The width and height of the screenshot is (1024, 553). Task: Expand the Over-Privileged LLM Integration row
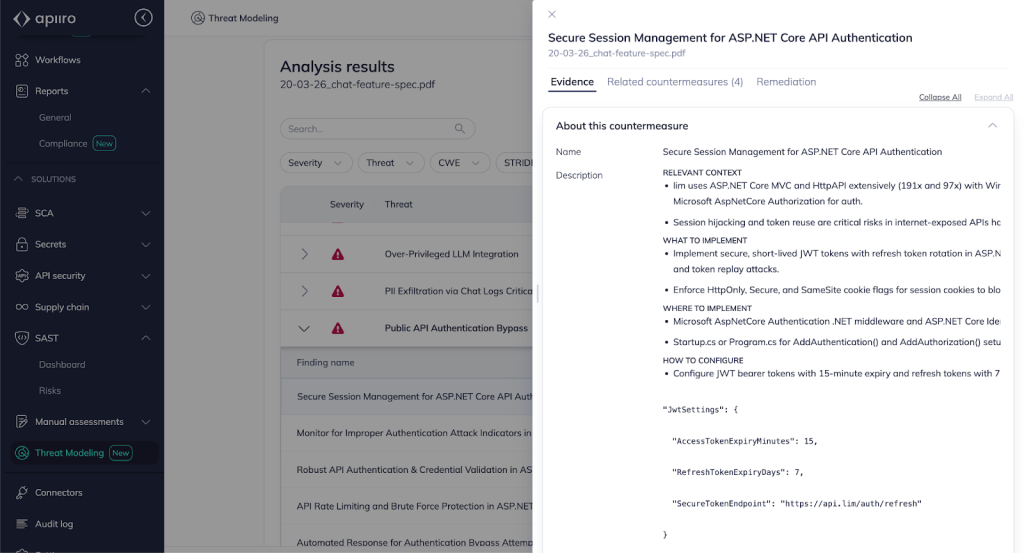tap(305, 255)
